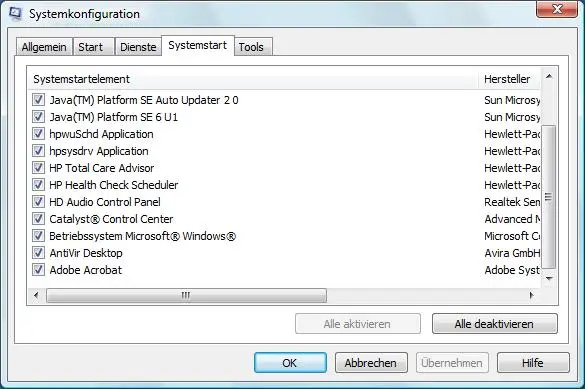Click the Systemkonfiguration title bar icon
The height and width of the screenshot is (389, 585).
[x=15, y=13]
